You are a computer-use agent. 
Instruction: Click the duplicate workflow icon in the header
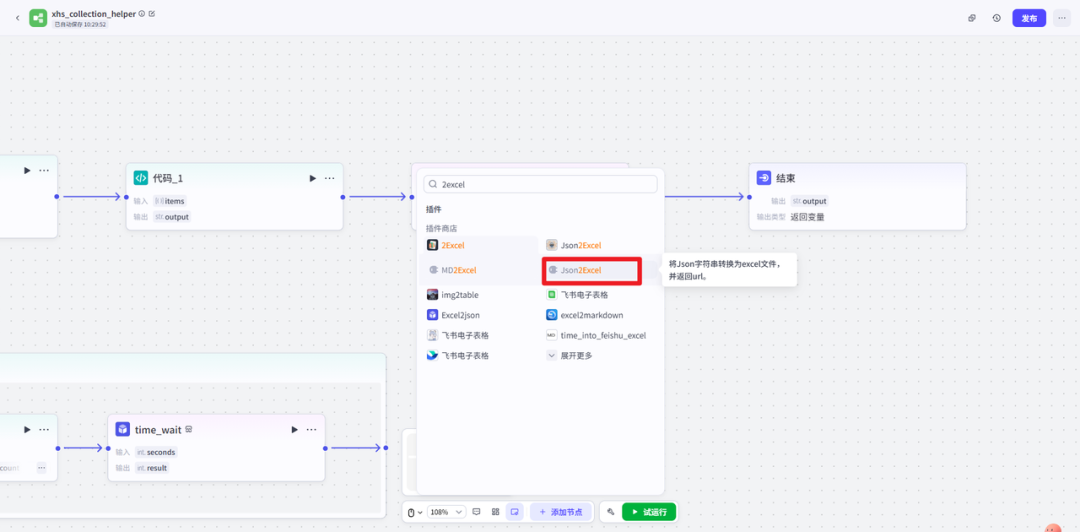click(x=971, y=18)
